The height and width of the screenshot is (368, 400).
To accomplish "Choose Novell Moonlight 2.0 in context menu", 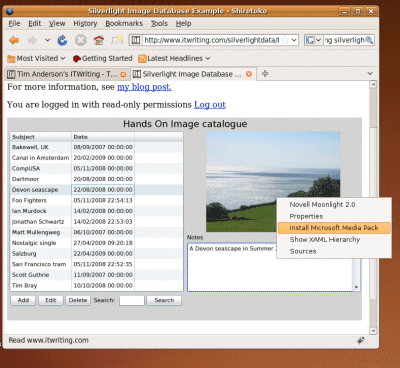I will [334, 205].
